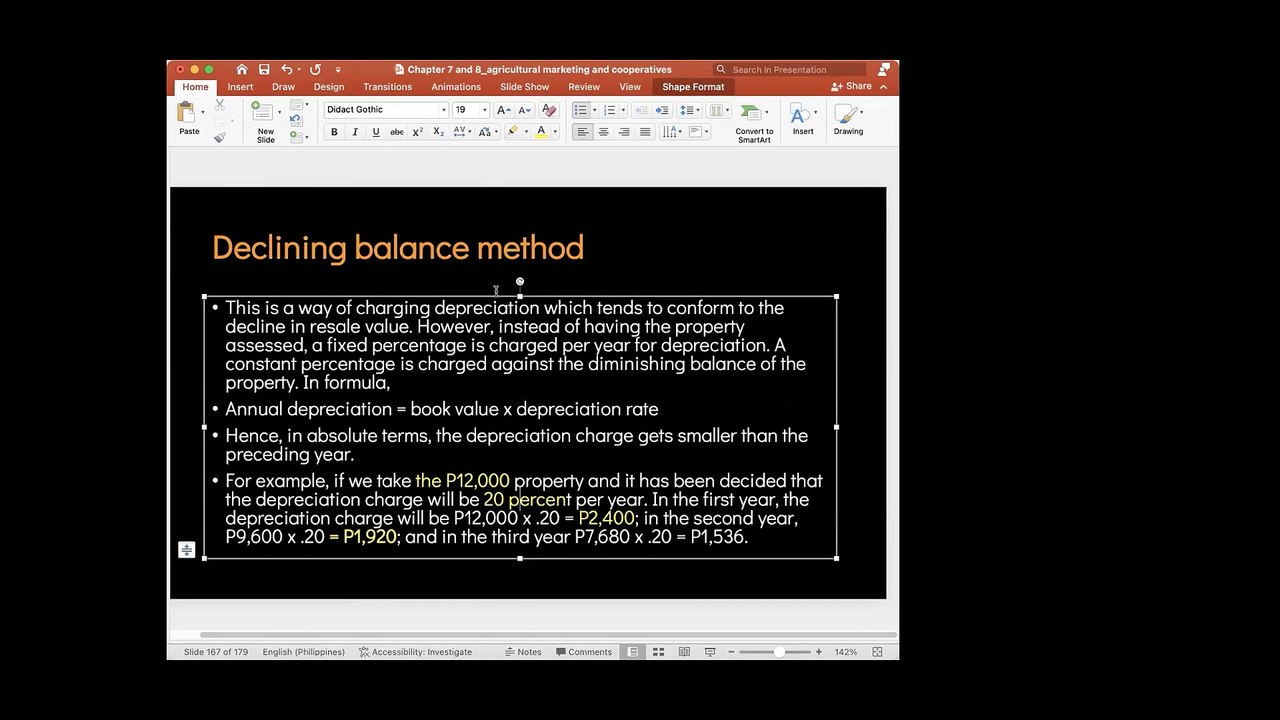Open the Shape Format tab
The width and height of the screenshot is (1280, 720).
pos(693,87)
